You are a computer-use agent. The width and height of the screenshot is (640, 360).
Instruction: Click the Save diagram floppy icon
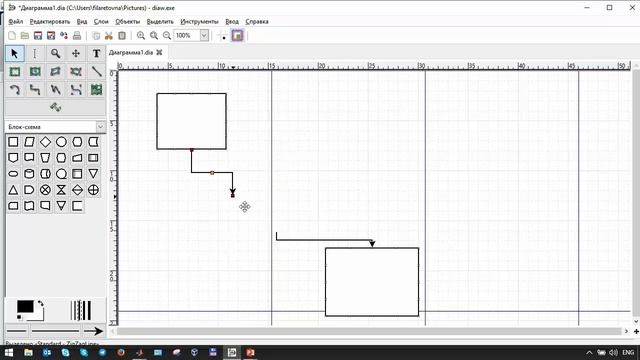click(38, 36)
